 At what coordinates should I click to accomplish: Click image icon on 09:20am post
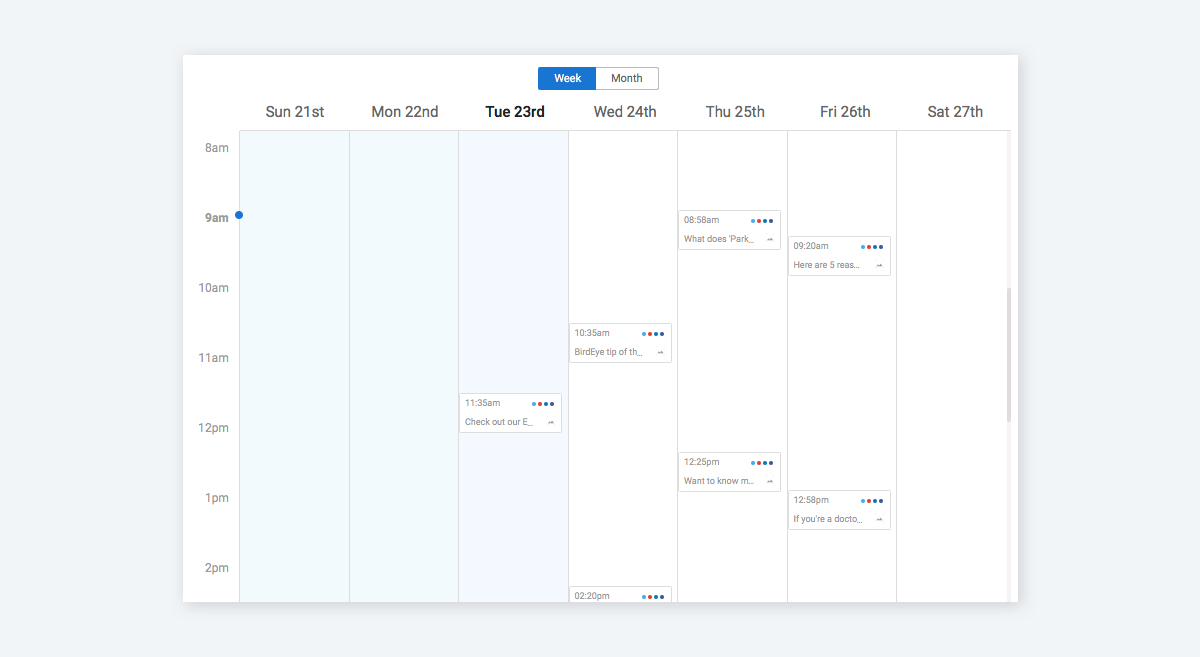(880, 266)
